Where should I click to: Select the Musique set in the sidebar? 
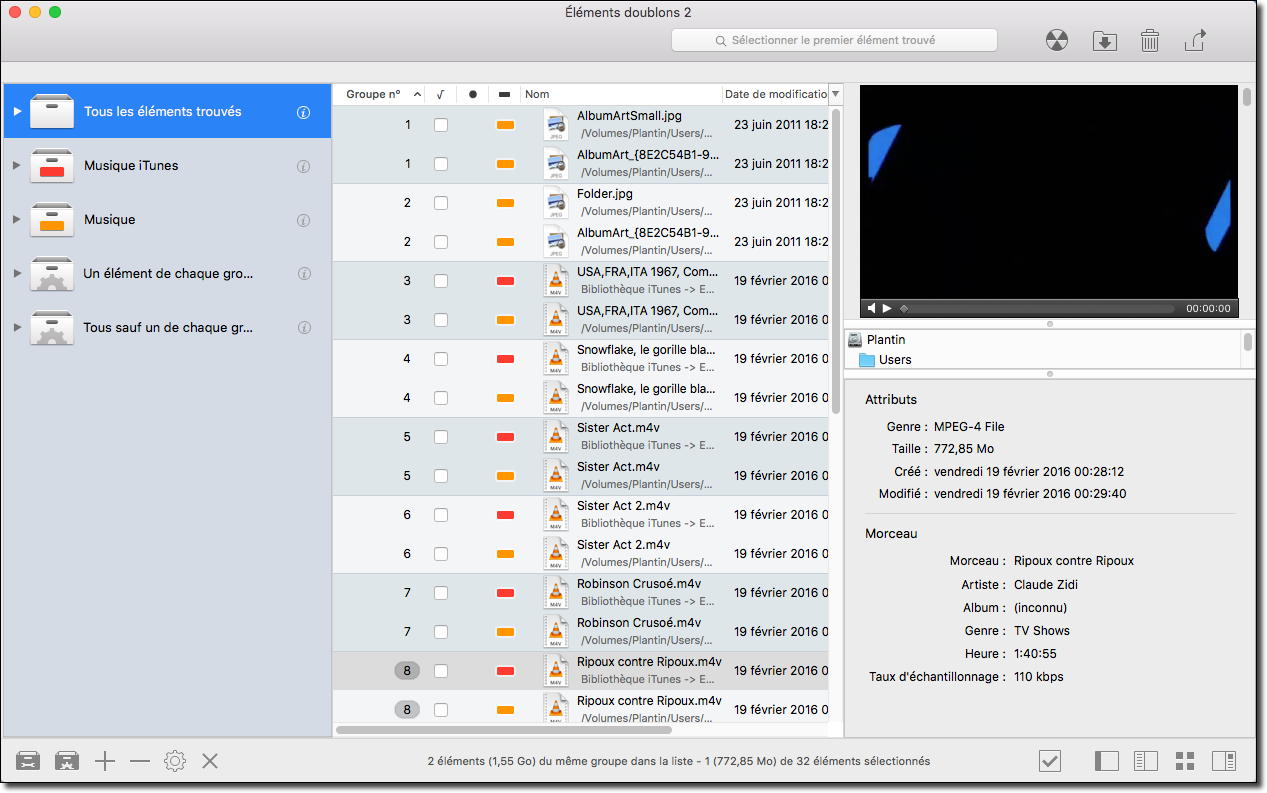coord(166,220)
